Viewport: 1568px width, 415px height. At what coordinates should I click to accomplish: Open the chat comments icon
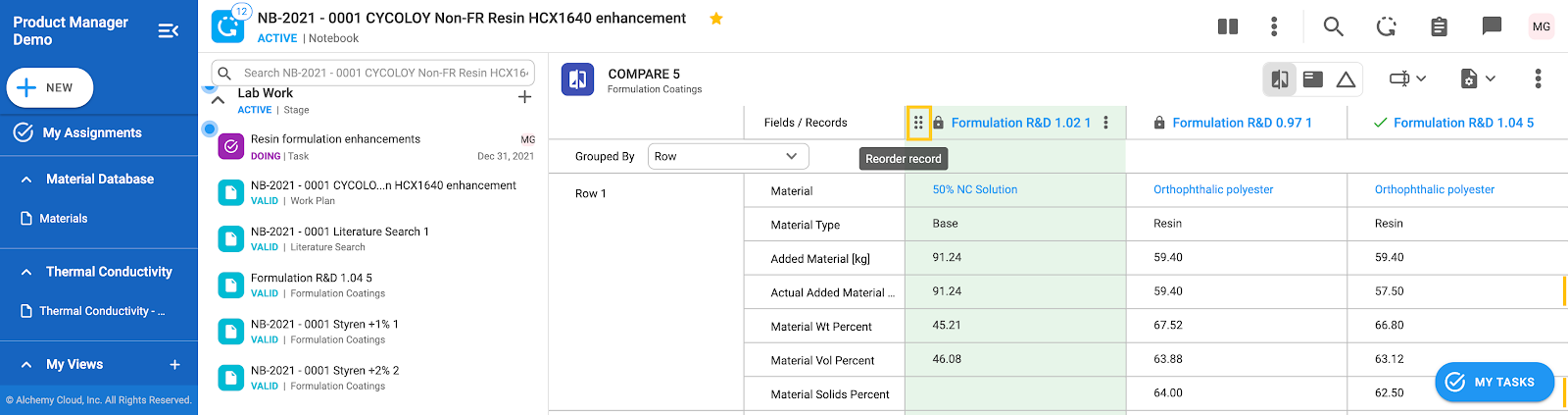[1492, 26]
